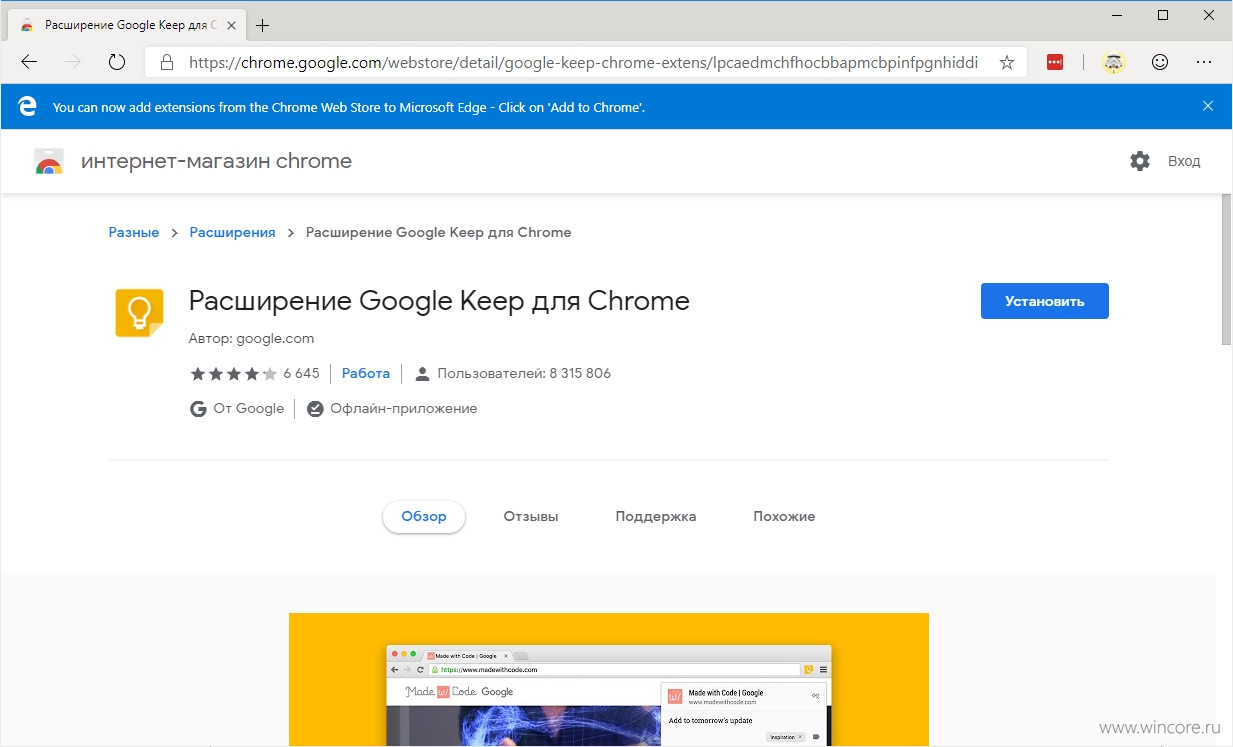
Task: Click the Google "G" icon beside От Google
Action: (x=198, y=408)
